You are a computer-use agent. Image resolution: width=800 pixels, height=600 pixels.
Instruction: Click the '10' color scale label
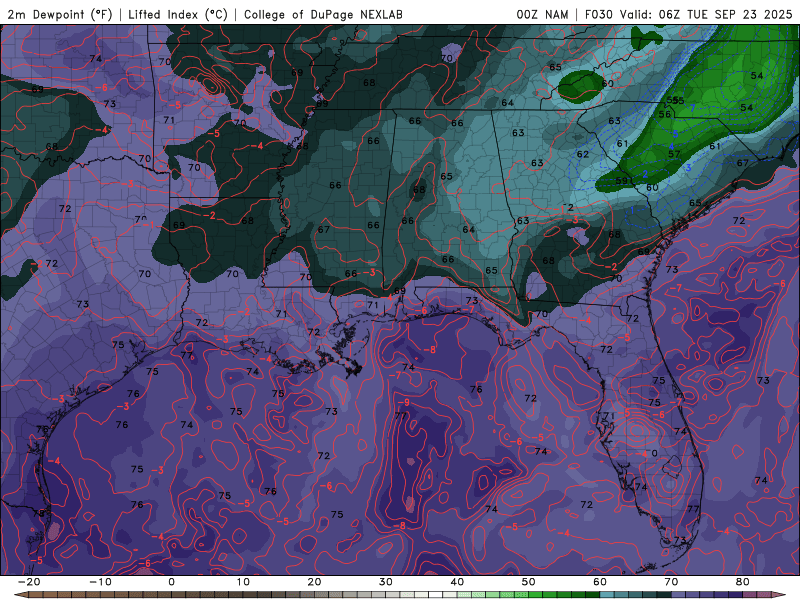pos(243,582)
